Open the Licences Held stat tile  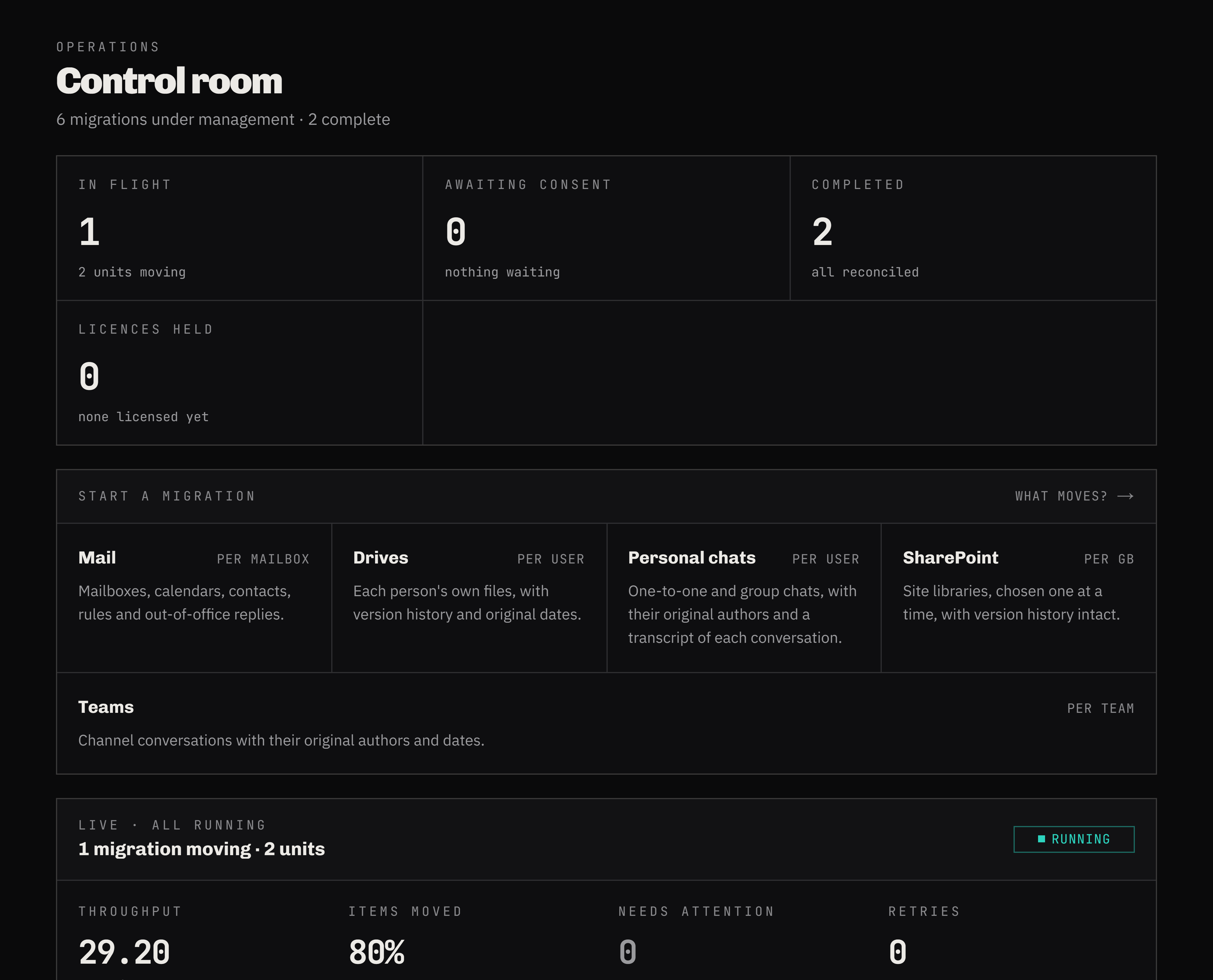pyautogui.click(x=239, y=372)
